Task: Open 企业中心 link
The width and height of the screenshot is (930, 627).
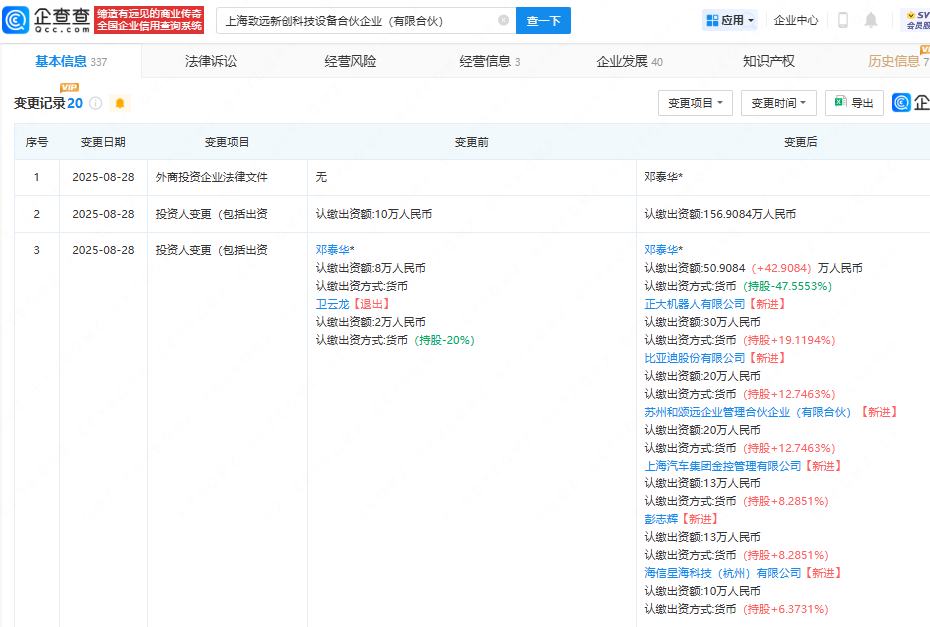Action: pyautogui.click(x=796, y=20)
